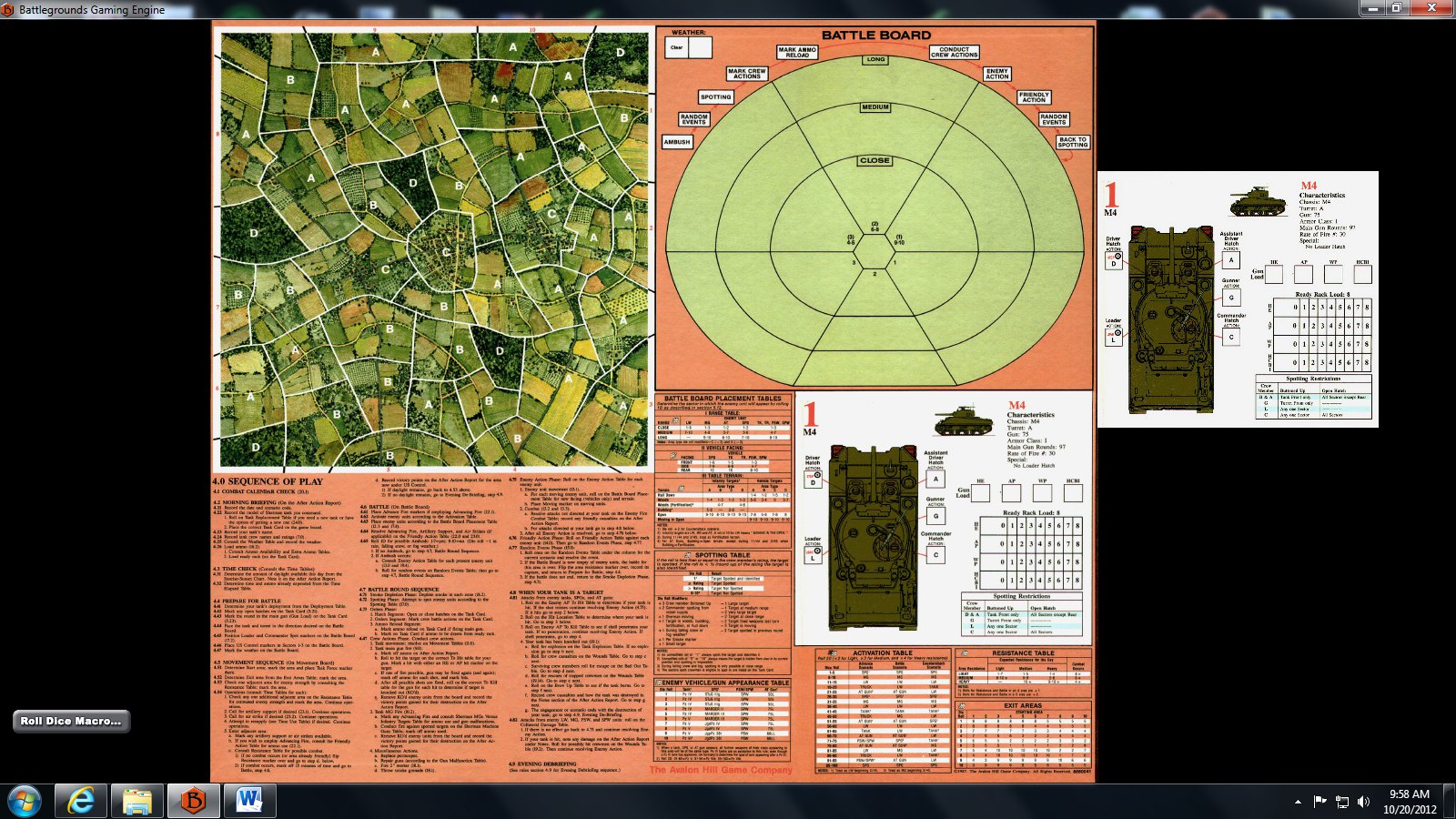
Task: Click the RESISTANCE TABLE heading
Action: [1024, 652]
